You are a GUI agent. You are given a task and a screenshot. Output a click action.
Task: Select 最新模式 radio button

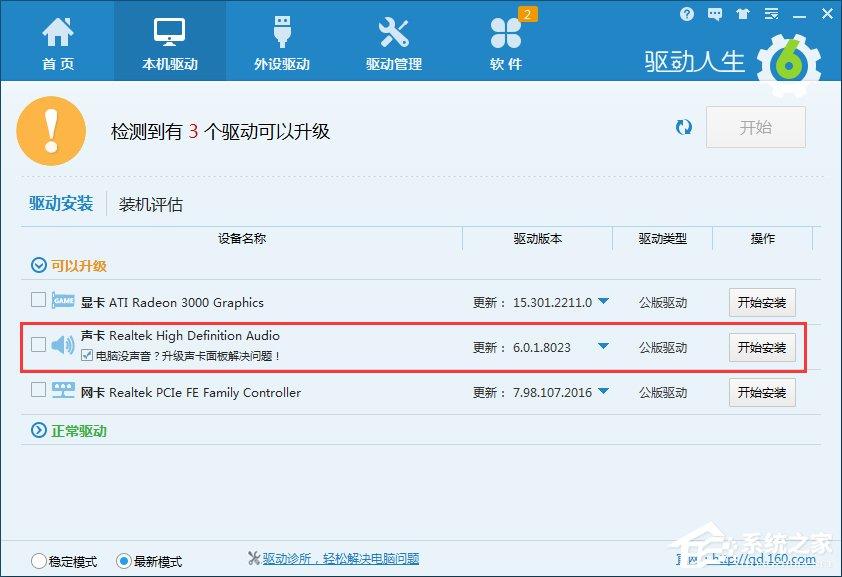124,561
